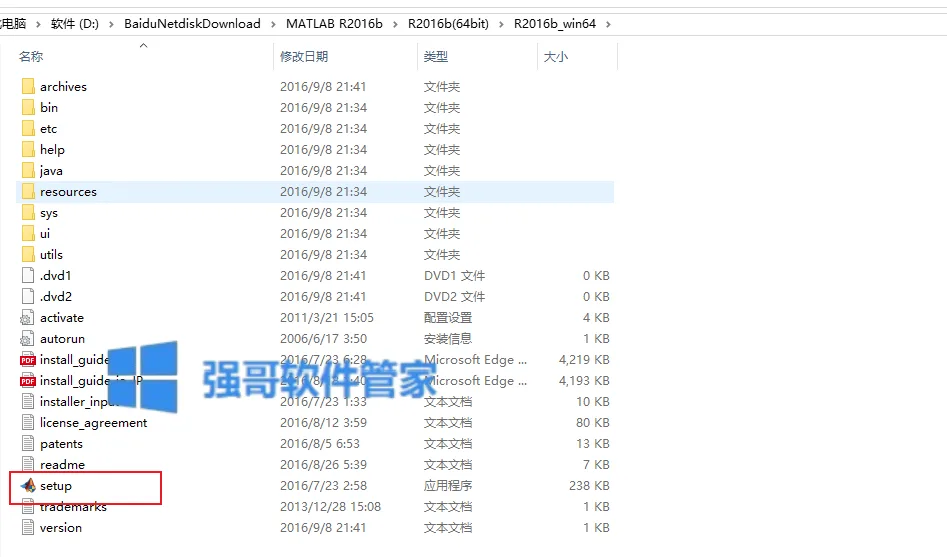Click the installer_input text file icon

click(28, 402)
